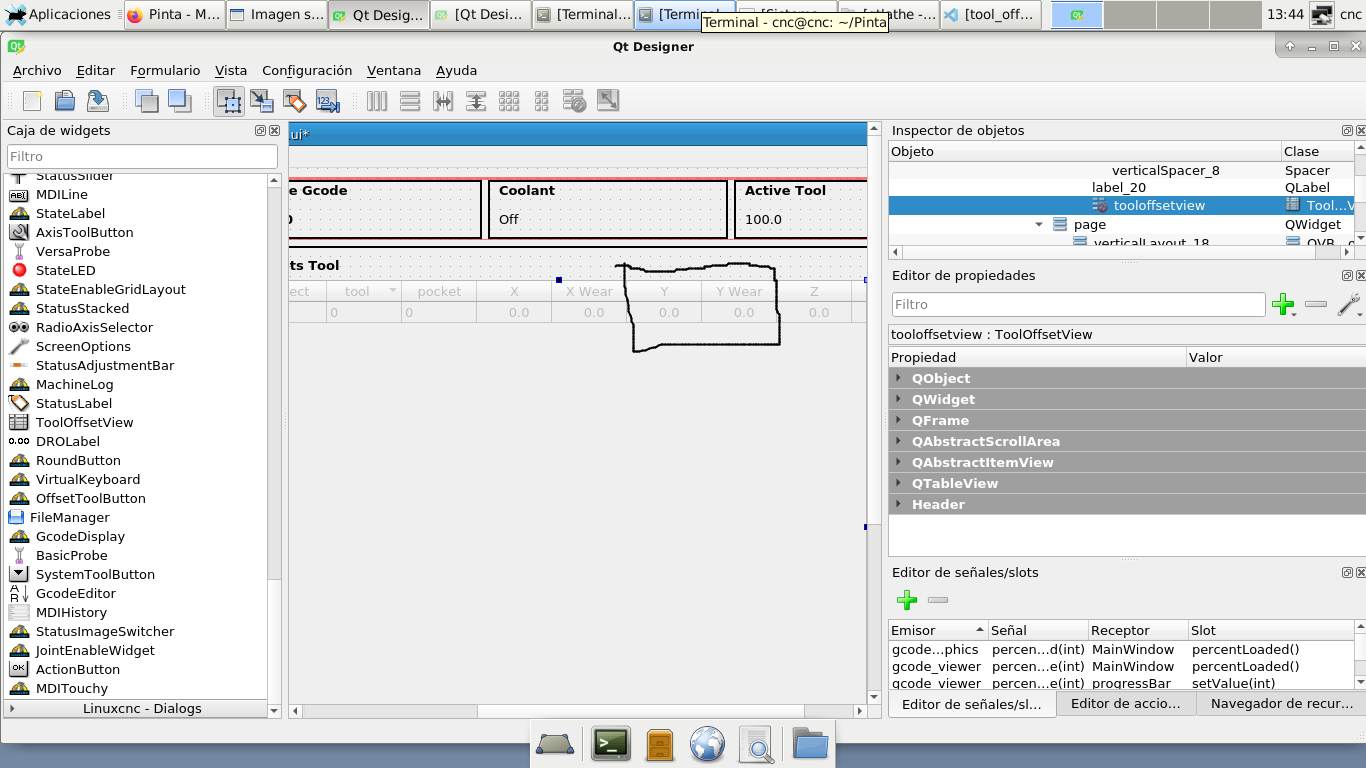Select DROLabel in widget box
1366x768 pixels.
click(68, 441)
